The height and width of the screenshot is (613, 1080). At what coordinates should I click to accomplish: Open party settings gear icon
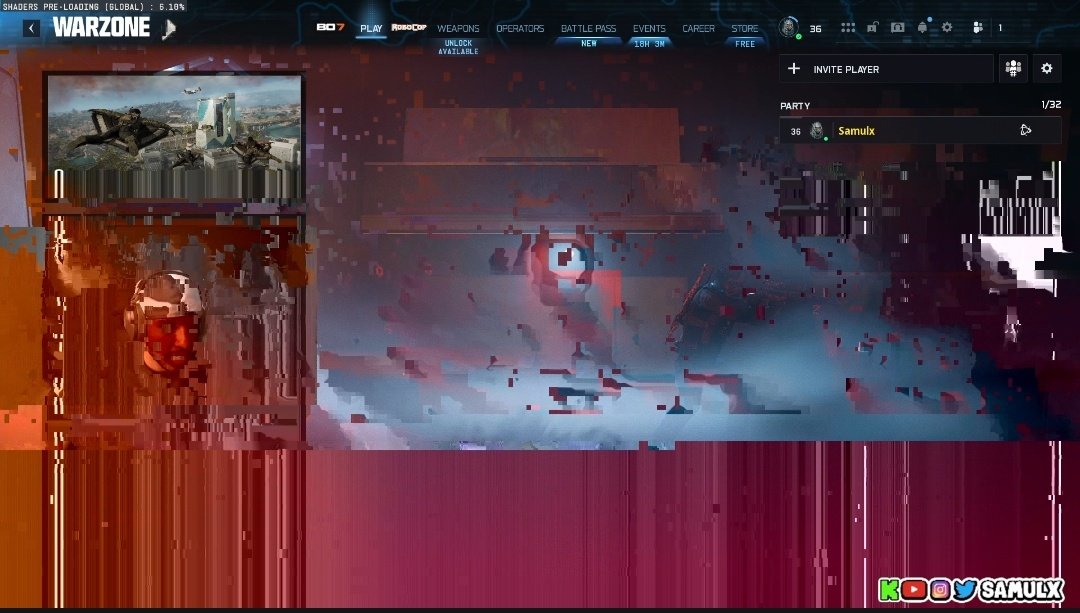(x=1046, y=69)
